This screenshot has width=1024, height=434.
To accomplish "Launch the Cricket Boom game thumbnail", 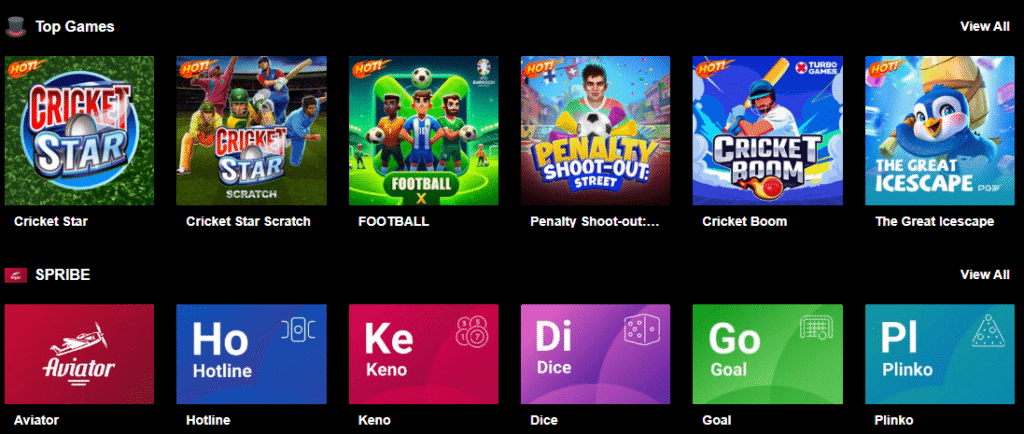I will click(767, 131).
